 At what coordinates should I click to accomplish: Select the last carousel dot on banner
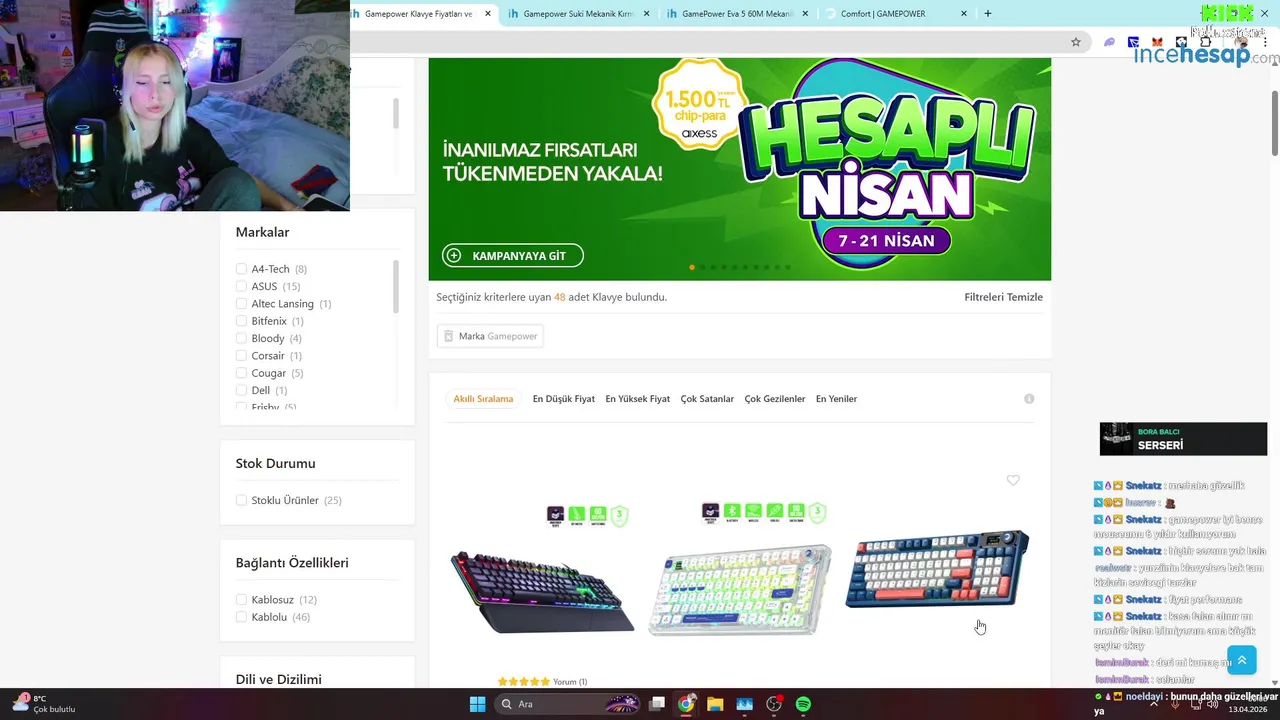pos(788,267)
